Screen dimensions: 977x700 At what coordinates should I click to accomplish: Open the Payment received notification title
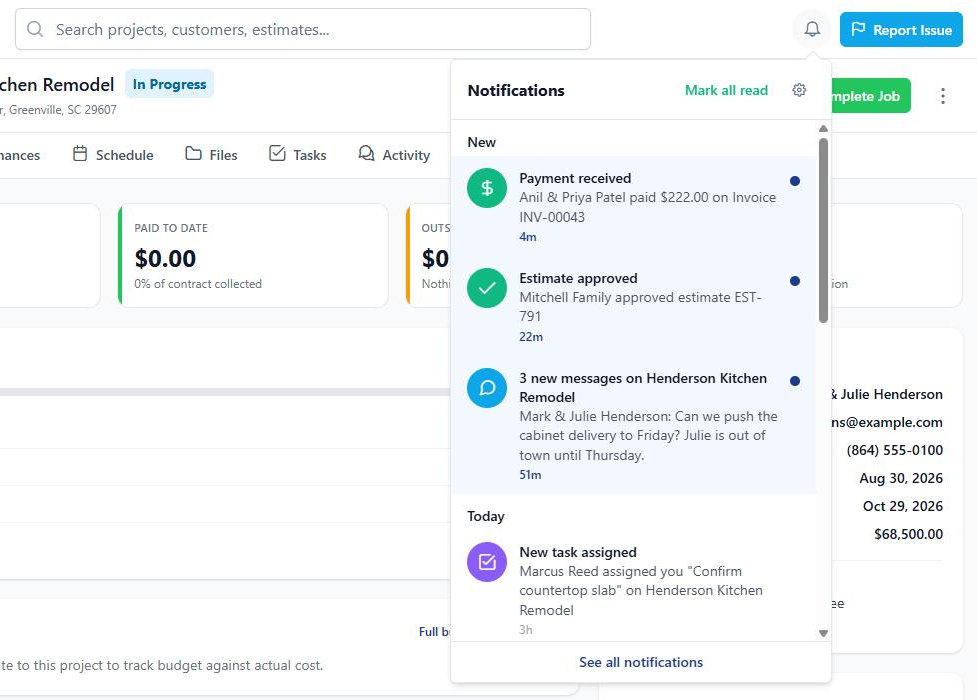[x=575, y=178]
